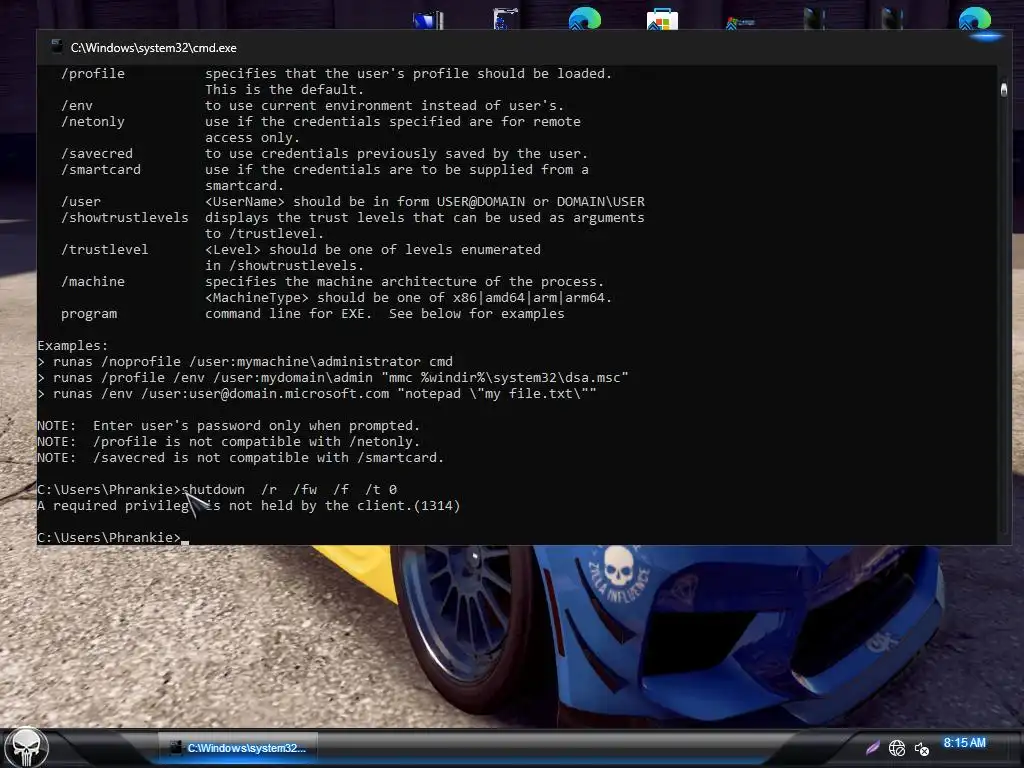The height and width of the screenshot is (768, 1024).
Task: Click the "shutdown /r /fw /f /t 0" command
Action: pos(289,489)
